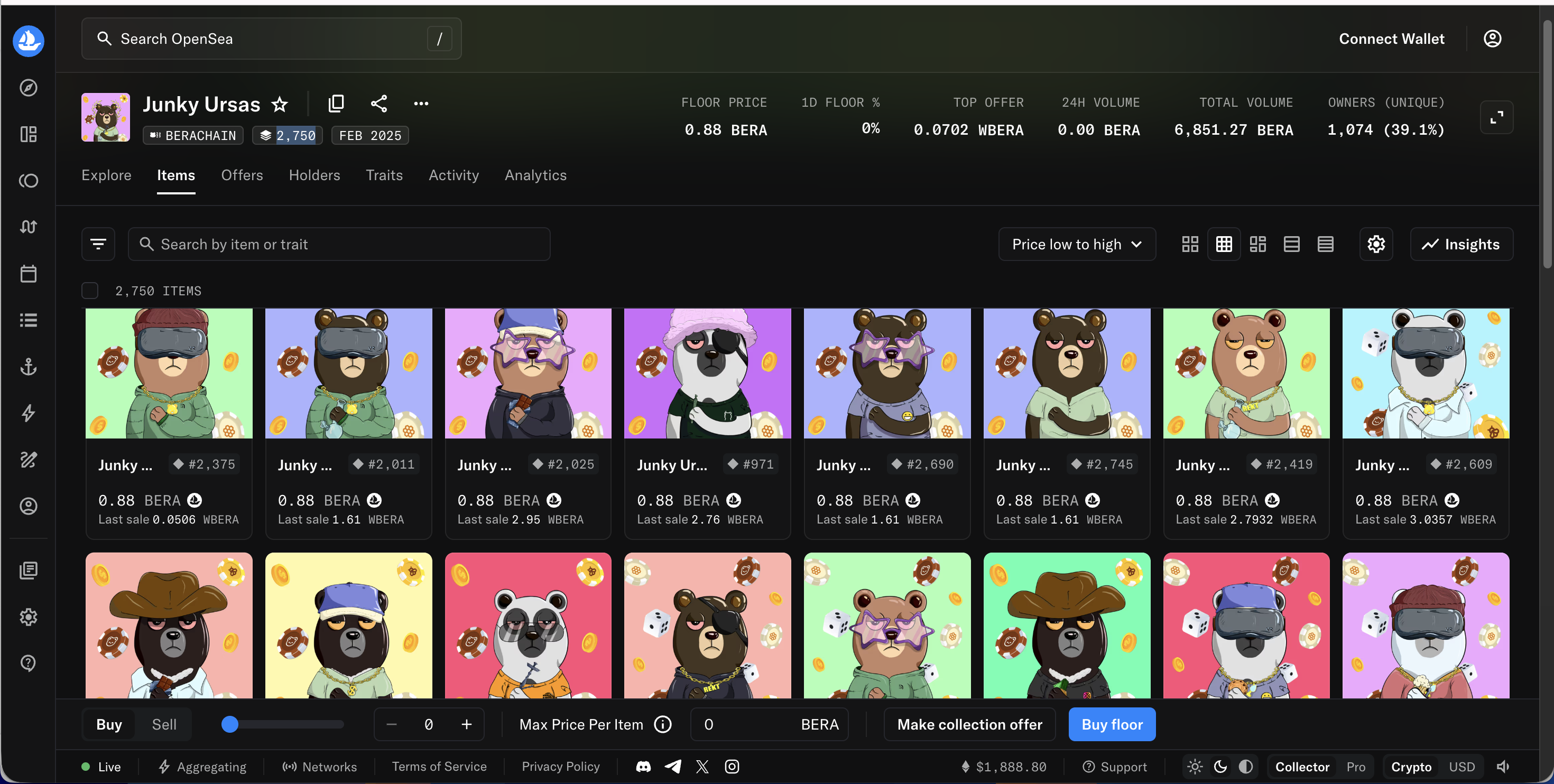Screen dimensions: 1554x784
Task: Open the Telegram icon in footer
Action: (673, 767)
